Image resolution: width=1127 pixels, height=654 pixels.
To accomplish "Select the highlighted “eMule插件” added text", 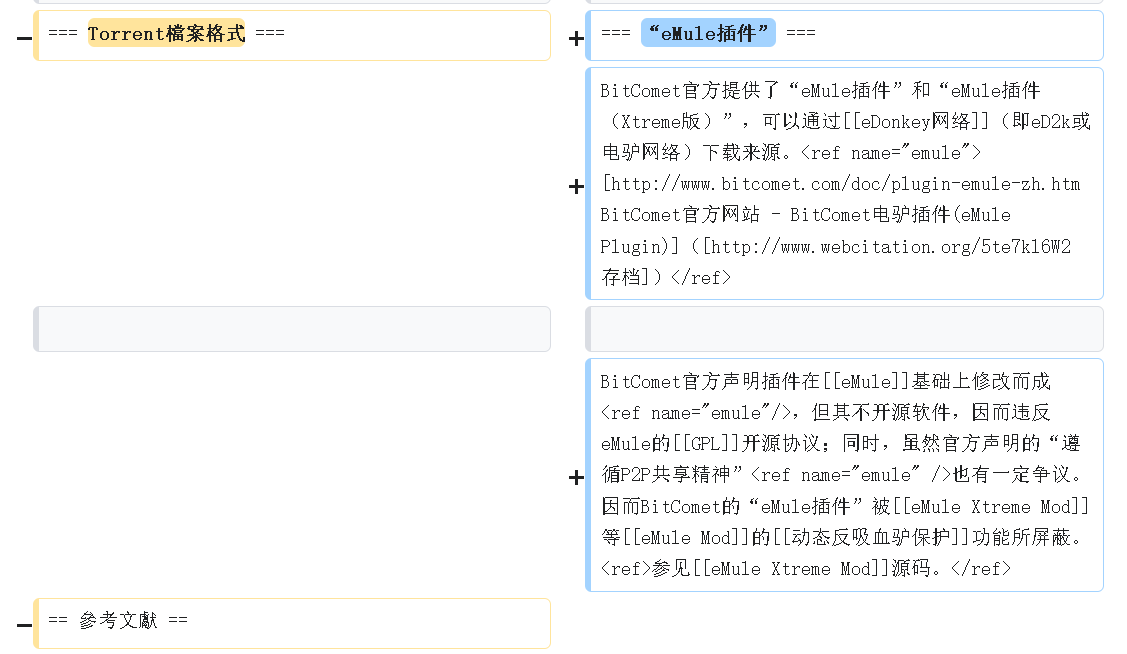I will click(708, 33).
